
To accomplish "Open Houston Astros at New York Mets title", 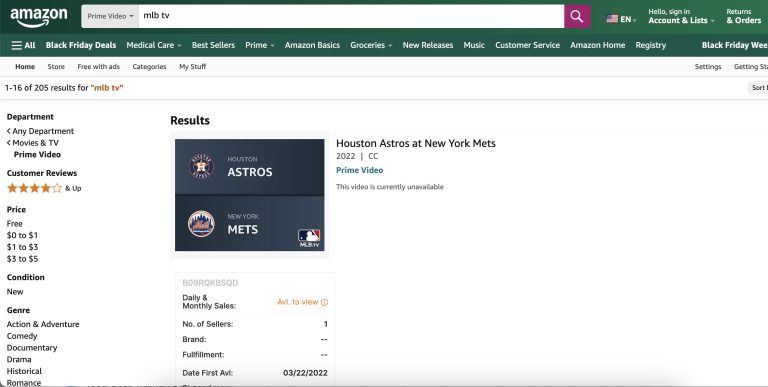I will point(416,144).
